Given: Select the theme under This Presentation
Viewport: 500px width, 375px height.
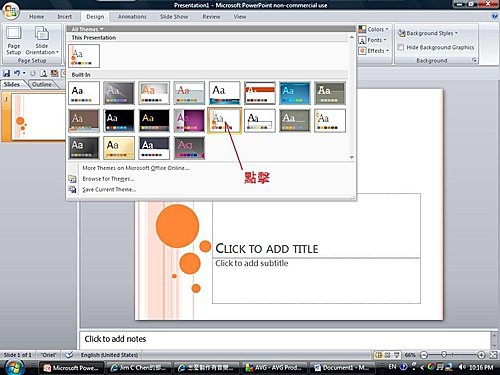Looking at the screenshot, I should pos(84,56).
